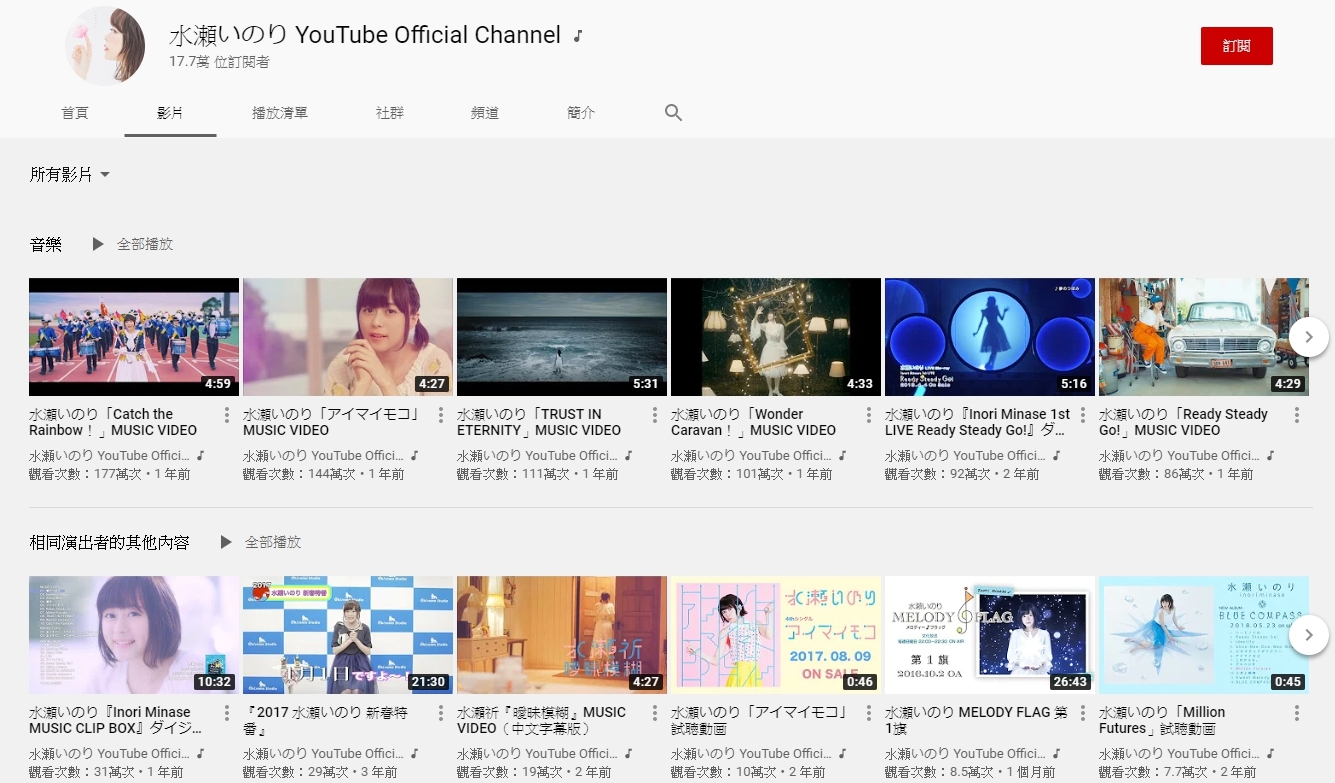Click view count 觀看次數：92萬次
Image resolution: width=1335 pixels, height=783 pixels.
pos(940,474)
